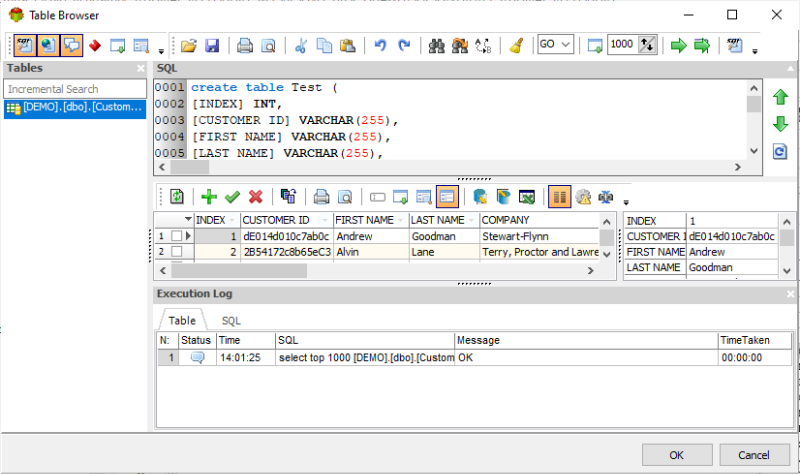
Task: Open the grid corner dropdown arrow
Action: click(x=188, y=219)
